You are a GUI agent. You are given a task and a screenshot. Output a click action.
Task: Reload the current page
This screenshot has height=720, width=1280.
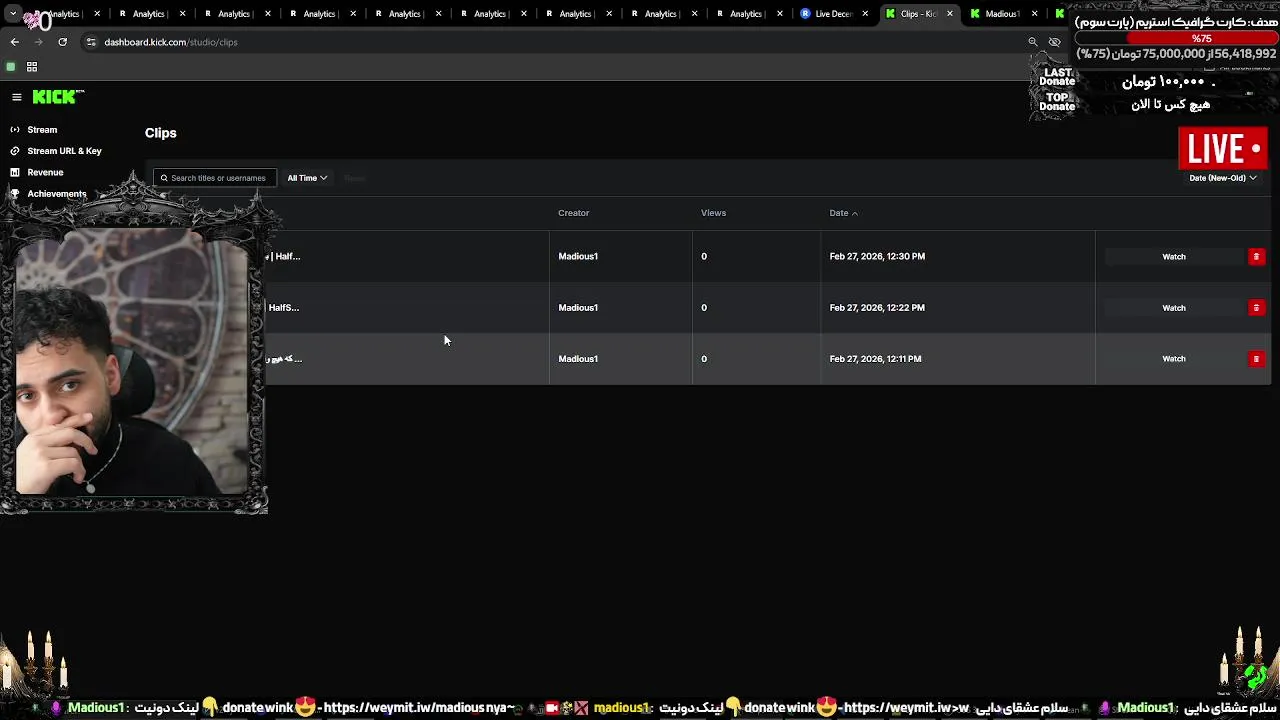click(63, 42)
